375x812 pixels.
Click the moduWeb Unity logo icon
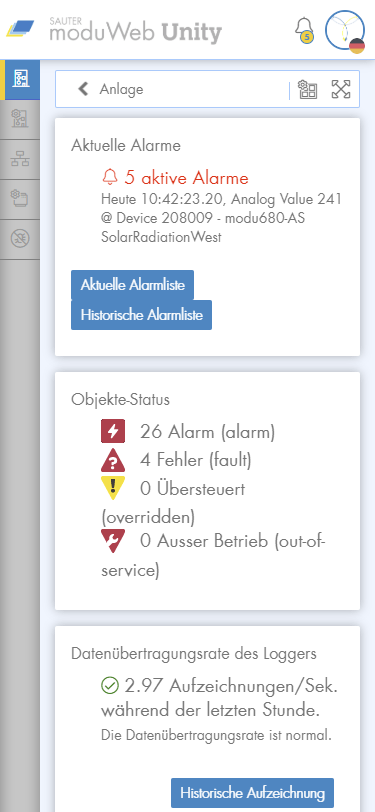(x=20, y=29)
